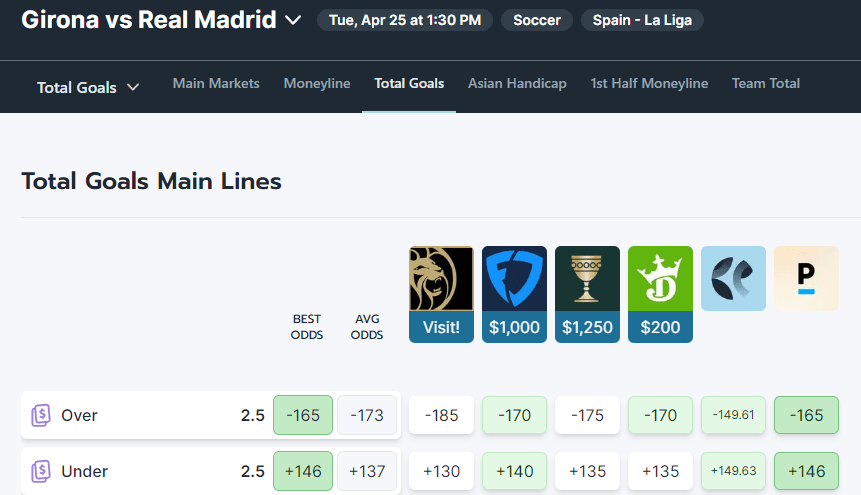The height and width of the screenshot is (495, 861).
Task: Click the bet slip icon beside Over
Action: pos(41,415)
